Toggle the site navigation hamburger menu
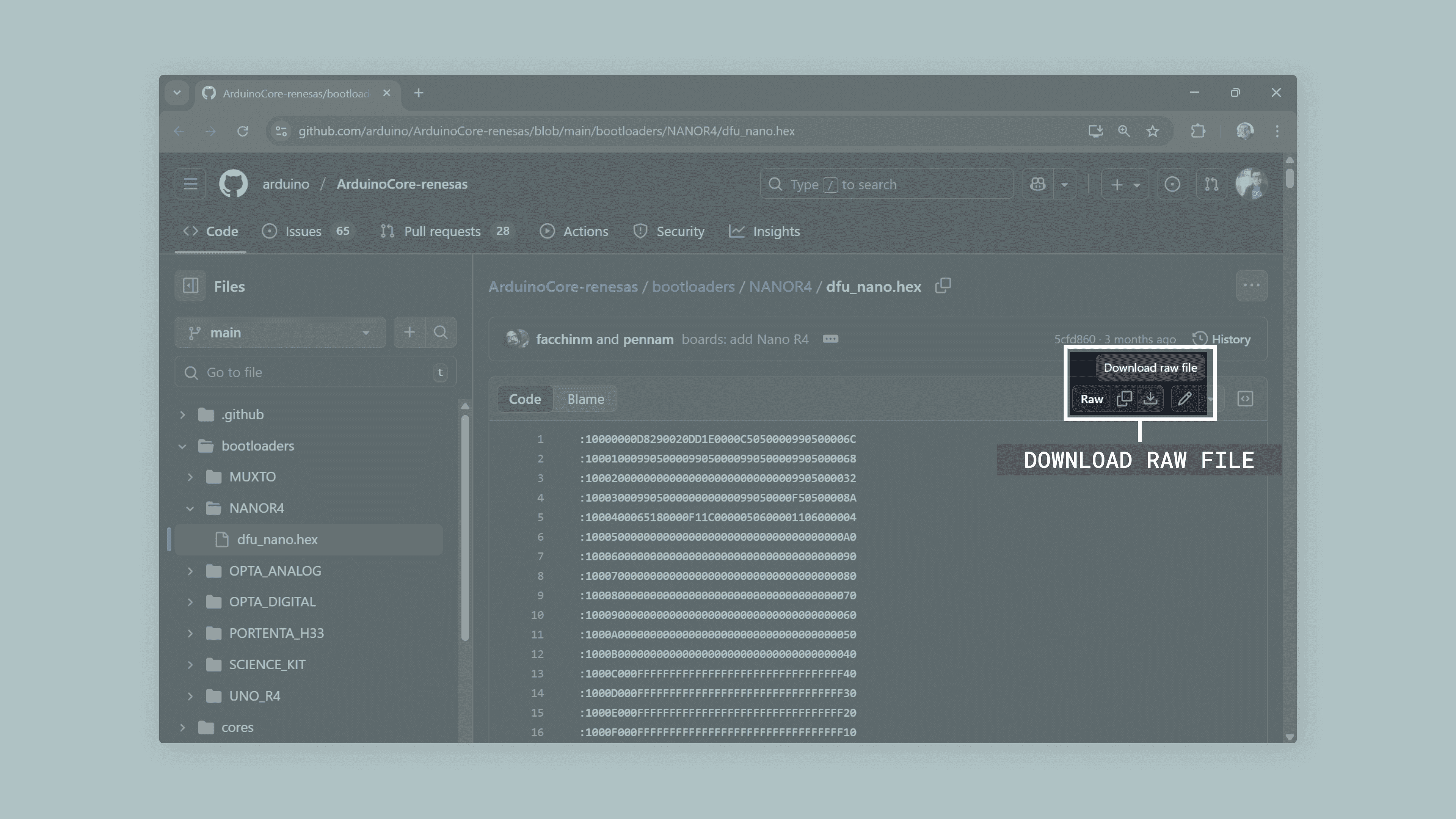Screen dimensions: 1456x819 (x=190, y=184)
